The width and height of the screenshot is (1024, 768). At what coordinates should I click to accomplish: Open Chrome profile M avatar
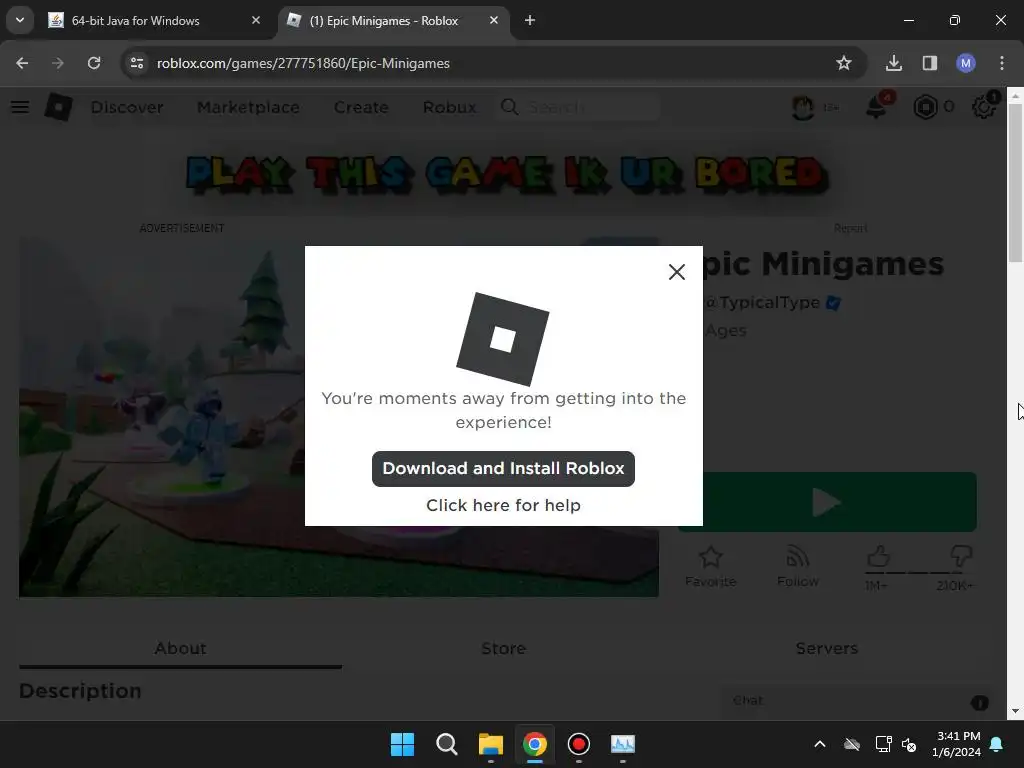click(x=965, y=63)
